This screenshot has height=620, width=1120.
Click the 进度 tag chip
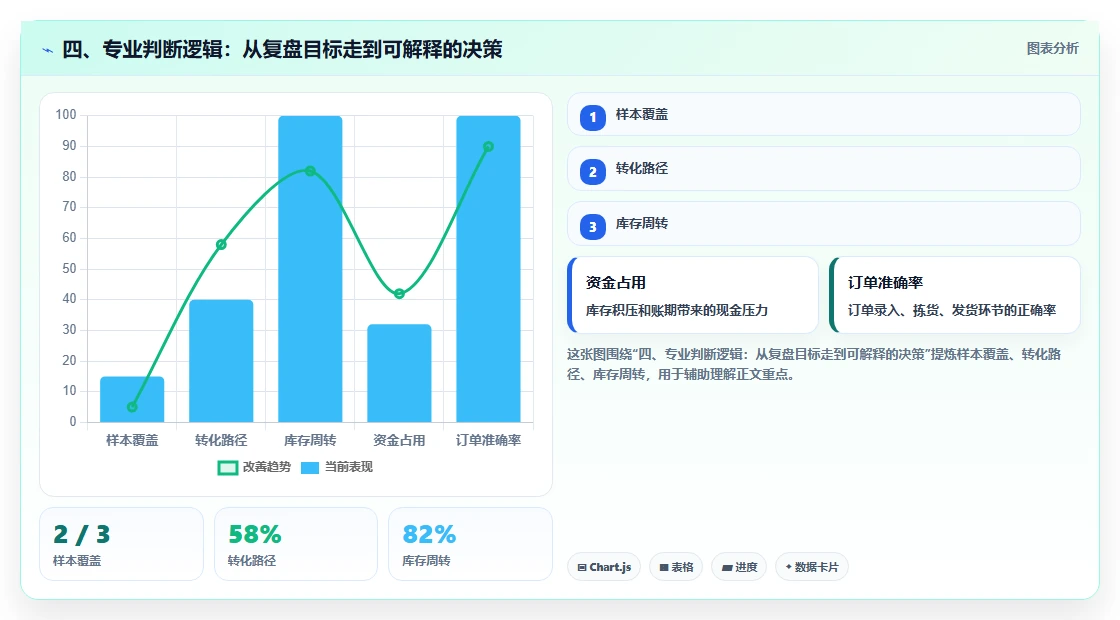(739, 567)
